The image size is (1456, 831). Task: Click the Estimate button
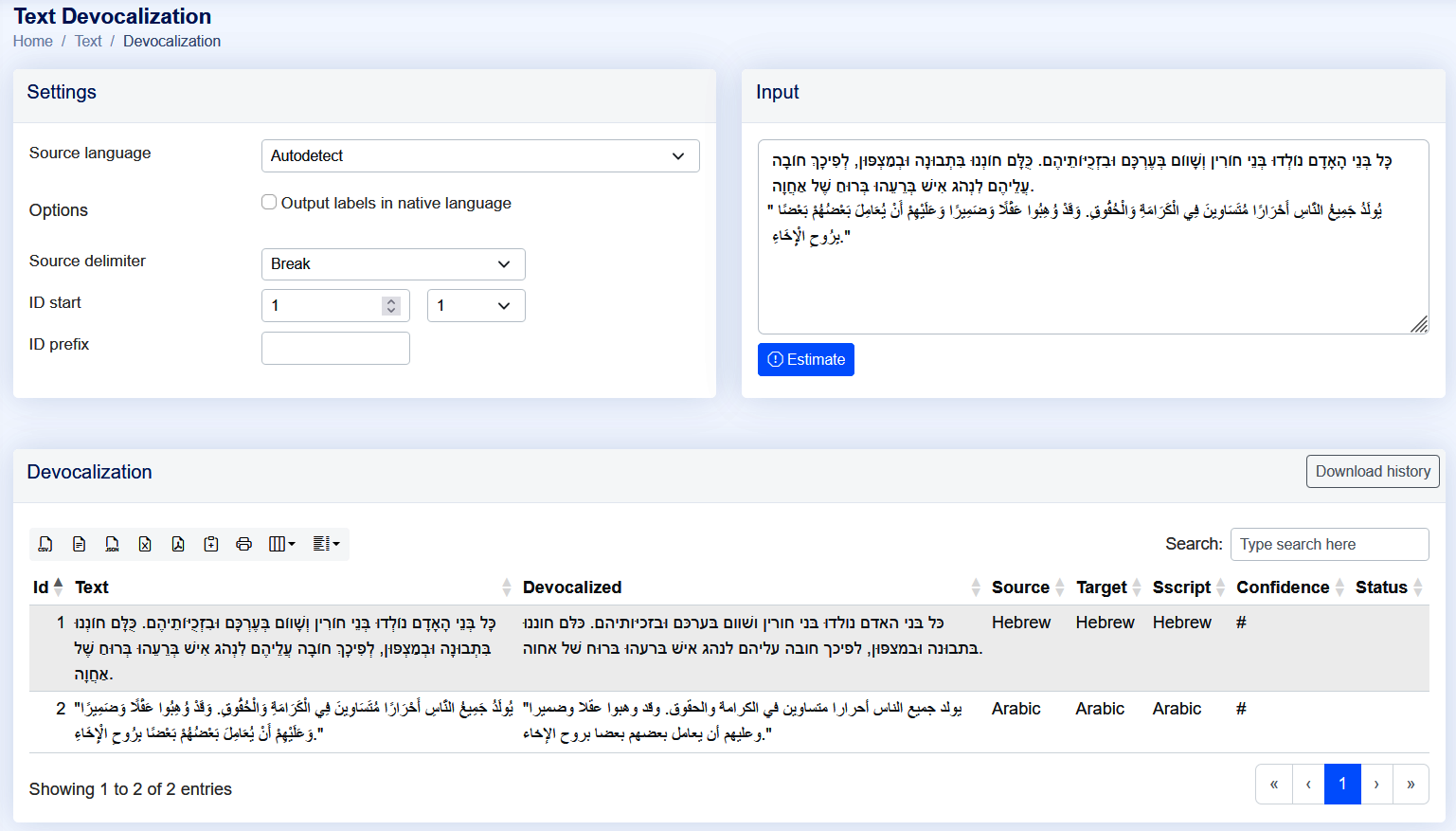[806, 359]
